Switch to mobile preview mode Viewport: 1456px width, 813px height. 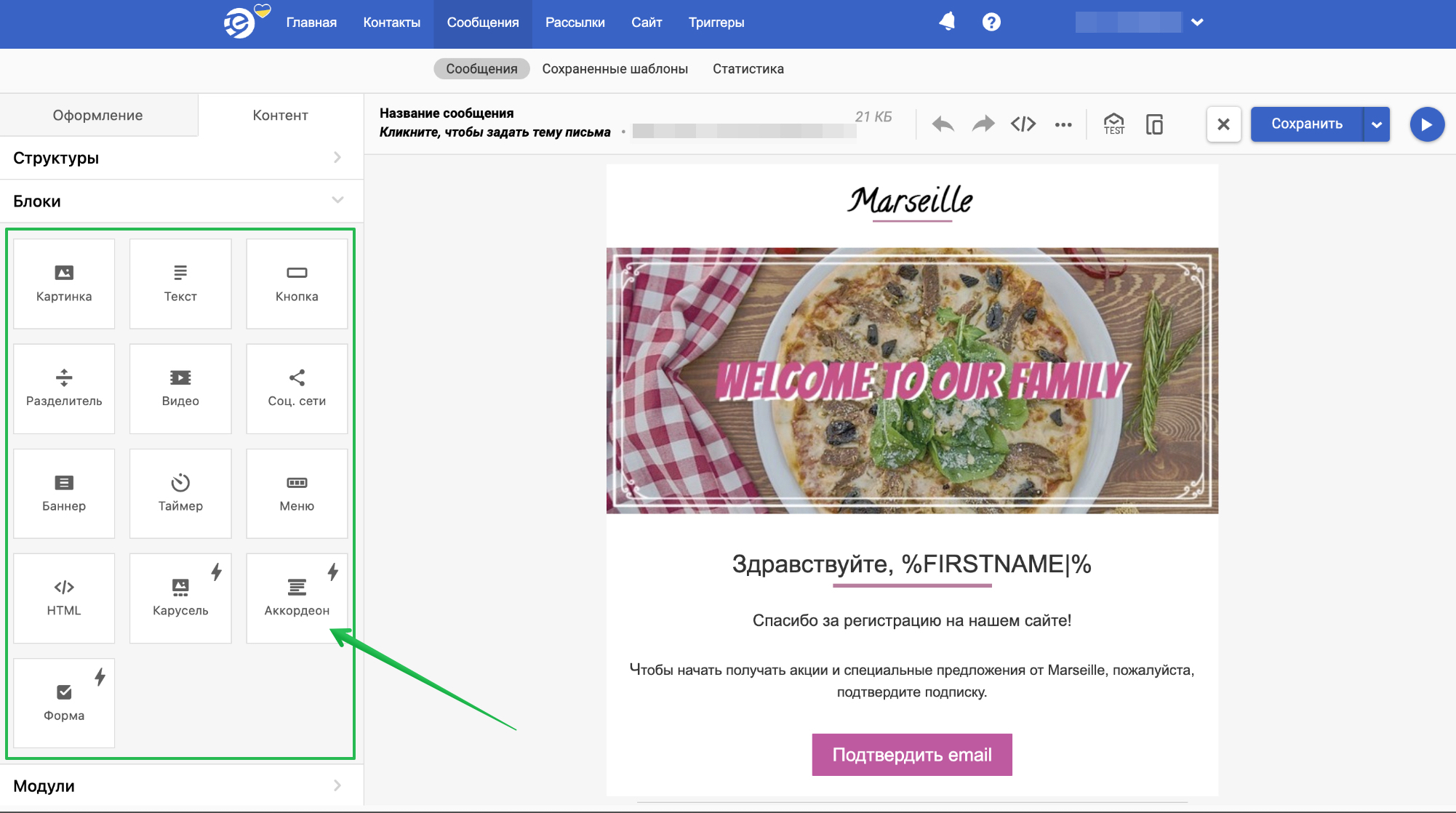(x=1154, y=124)
